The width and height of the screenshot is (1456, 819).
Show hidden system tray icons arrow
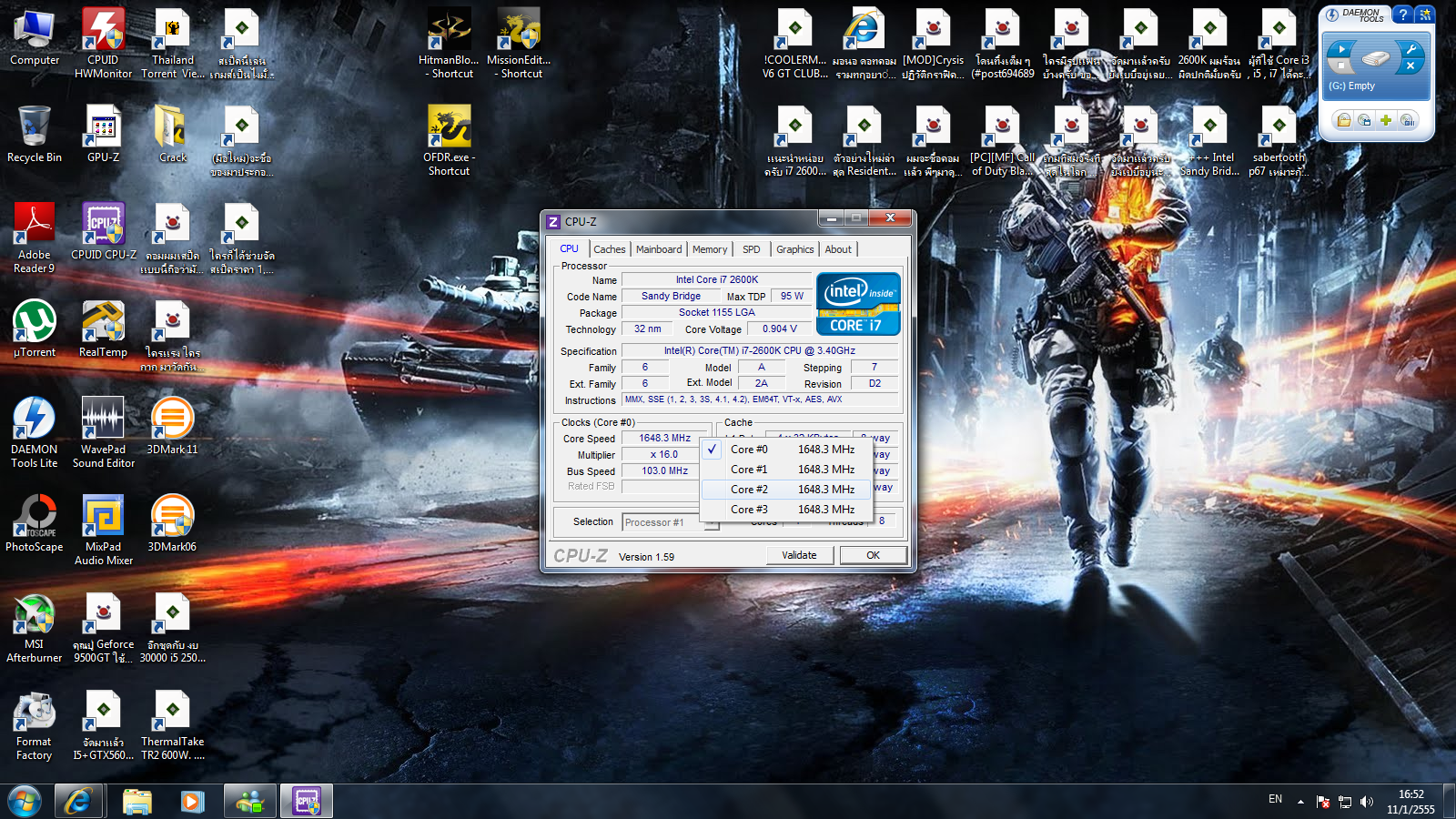[1300, 802]
